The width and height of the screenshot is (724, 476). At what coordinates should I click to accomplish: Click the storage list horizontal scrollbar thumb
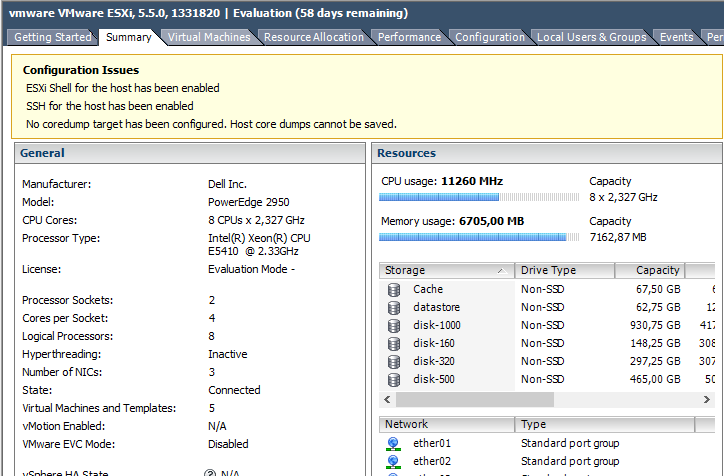[475, 399]
